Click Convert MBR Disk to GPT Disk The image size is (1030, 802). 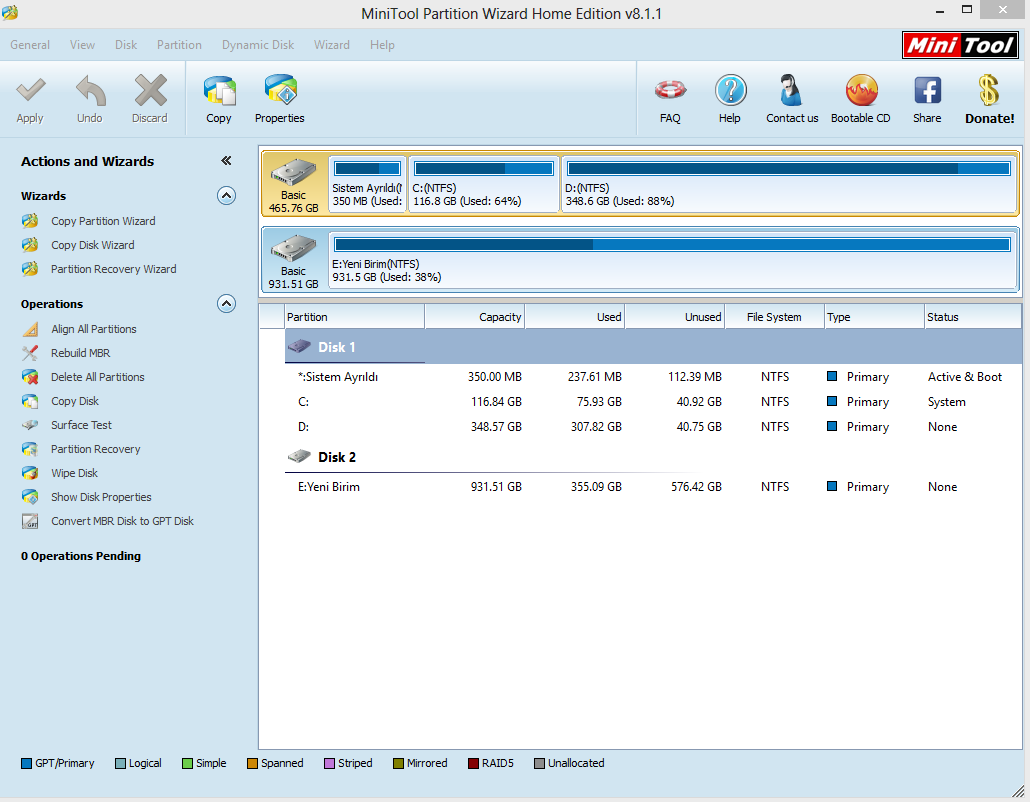point(122,521)
